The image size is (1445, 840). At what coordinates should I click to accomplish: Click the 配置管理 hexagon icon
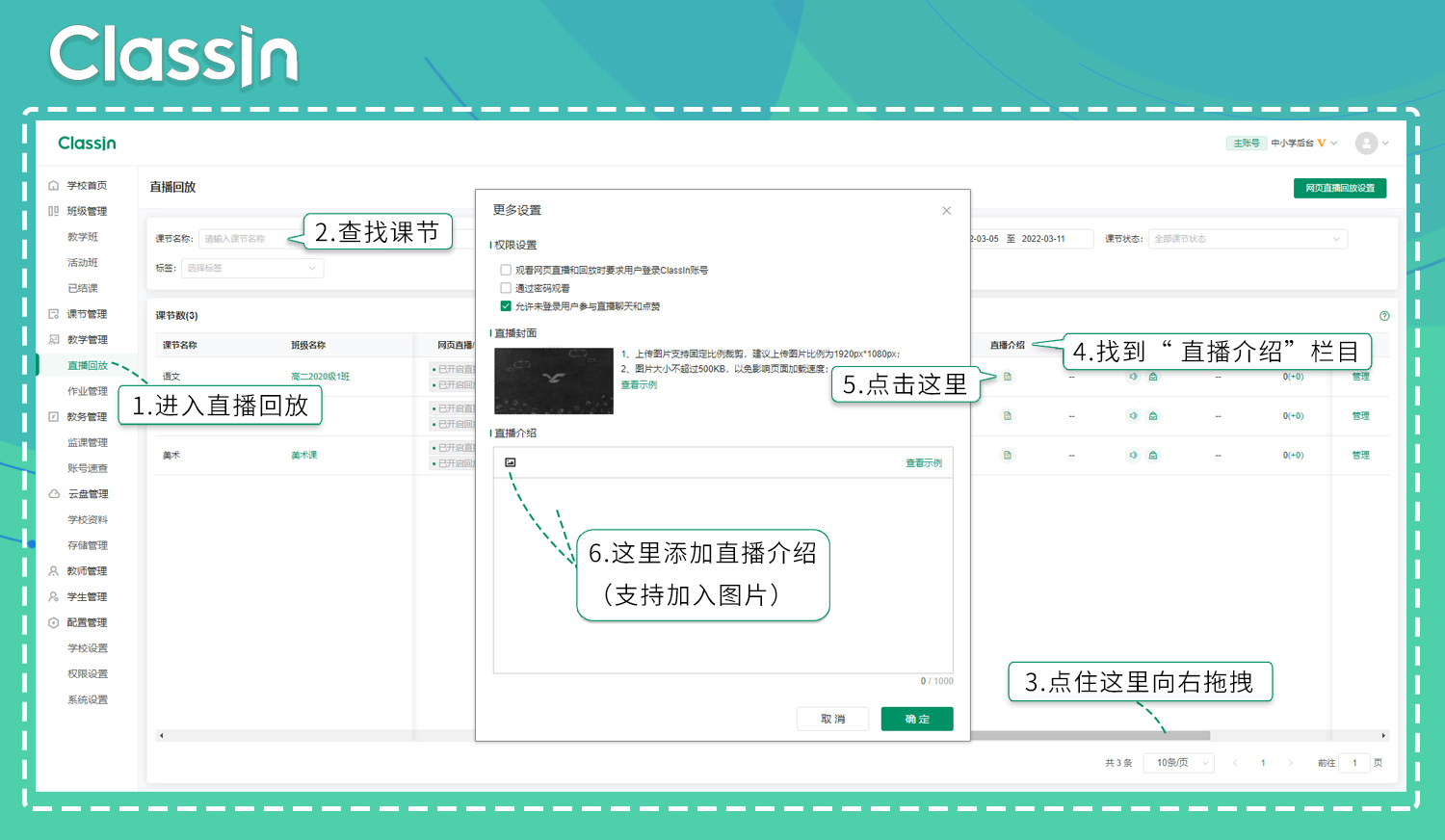click(54, 622)
